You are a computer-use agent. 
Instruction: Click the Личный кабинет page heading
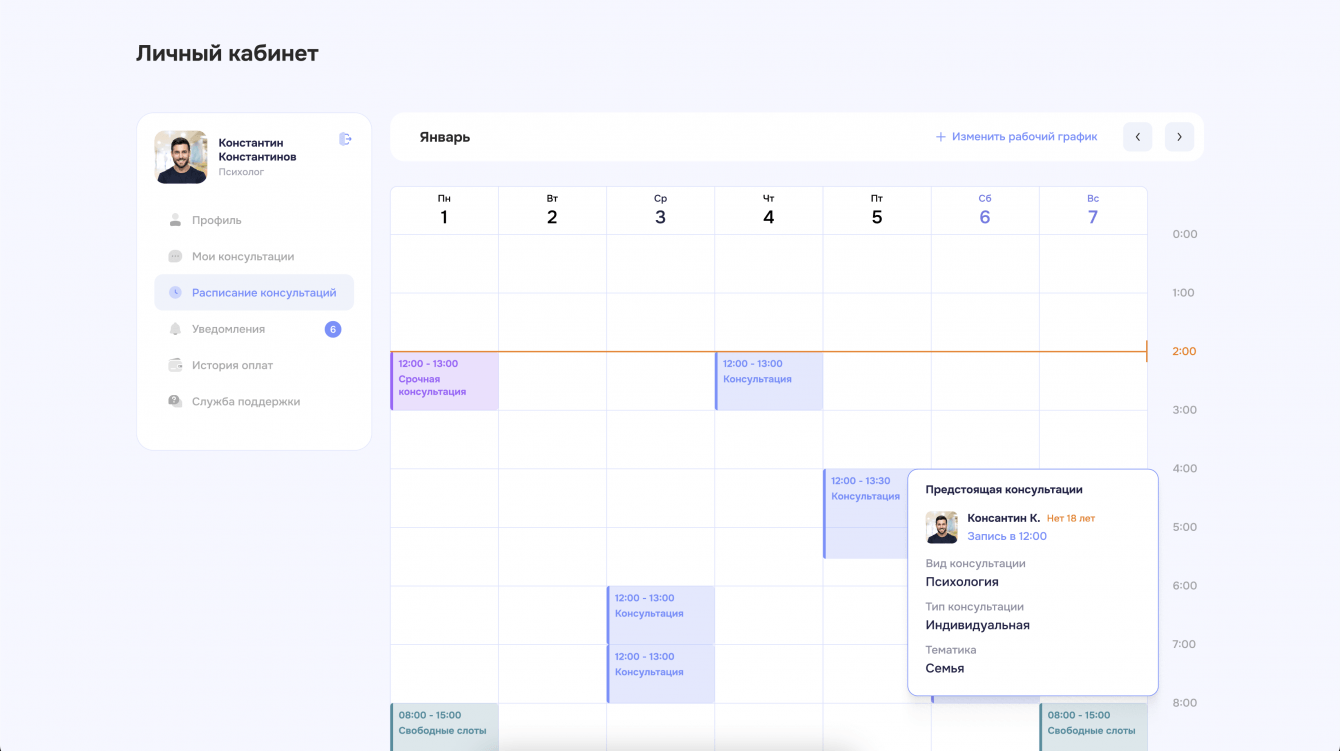[x=227, y=53]
